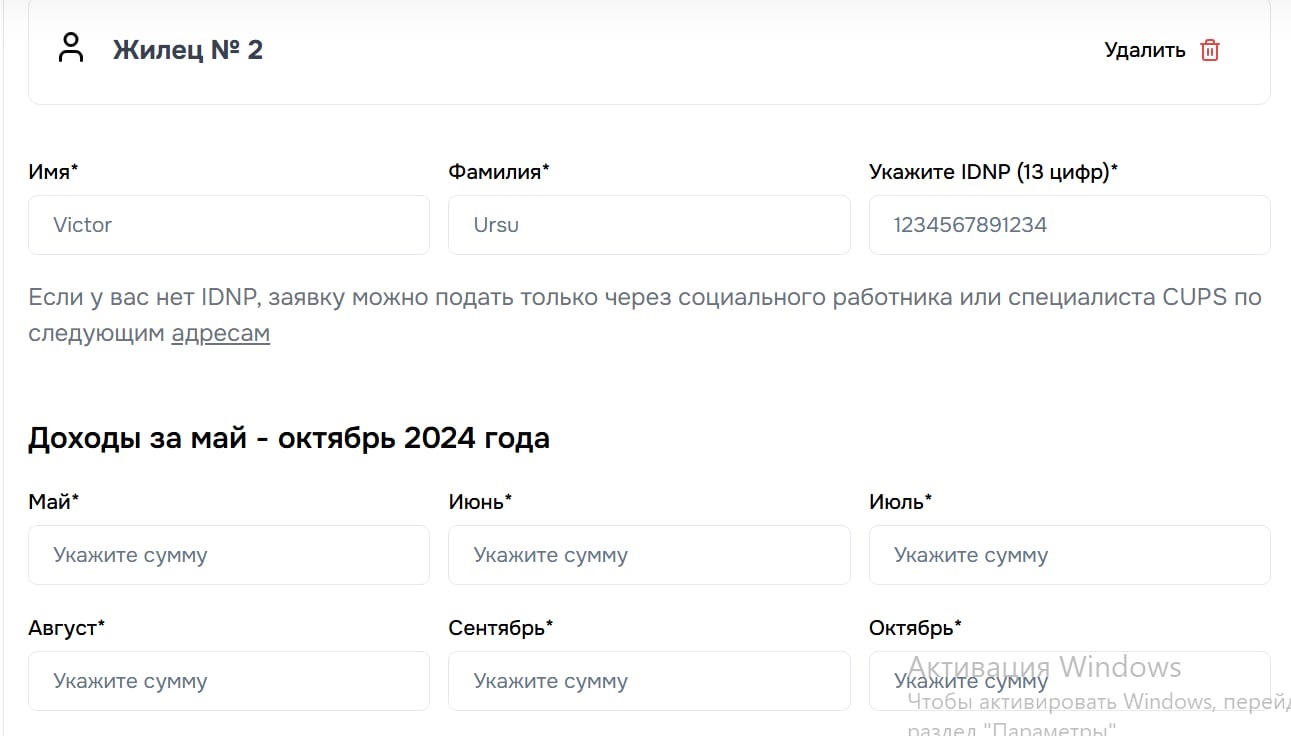Select the Фамилия field showing Ursu
This screenshot has width=1291, height=736.
coord(649,225)
